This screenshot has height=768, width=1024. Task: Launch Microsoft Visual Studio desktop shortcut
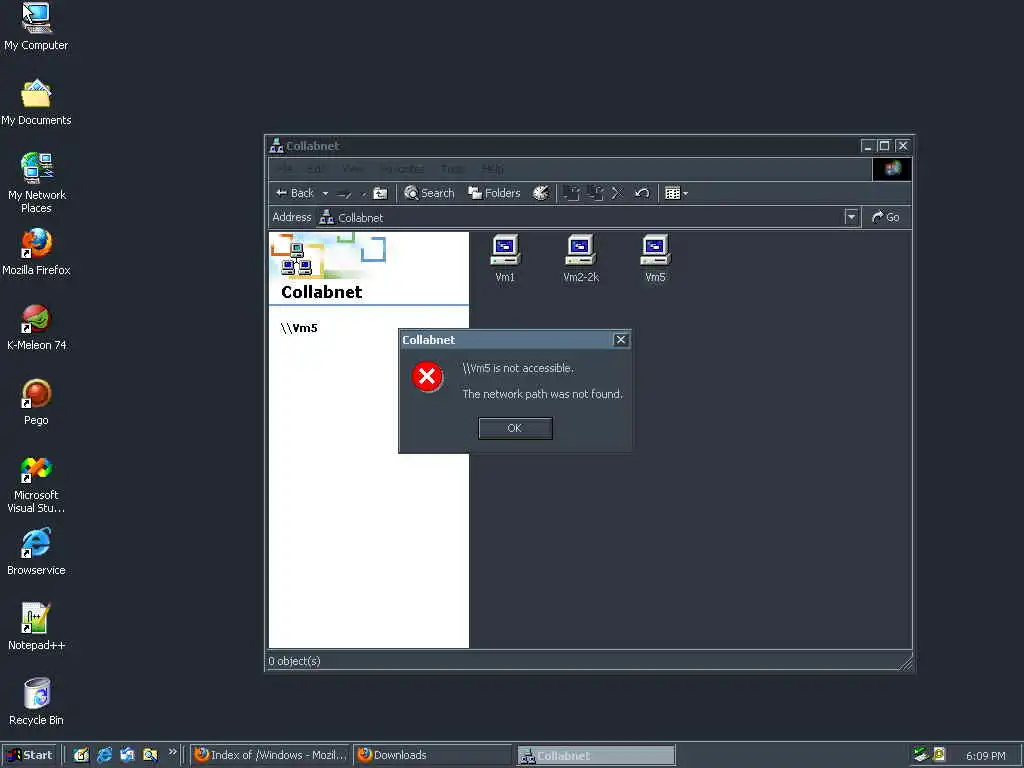point(36,484)
